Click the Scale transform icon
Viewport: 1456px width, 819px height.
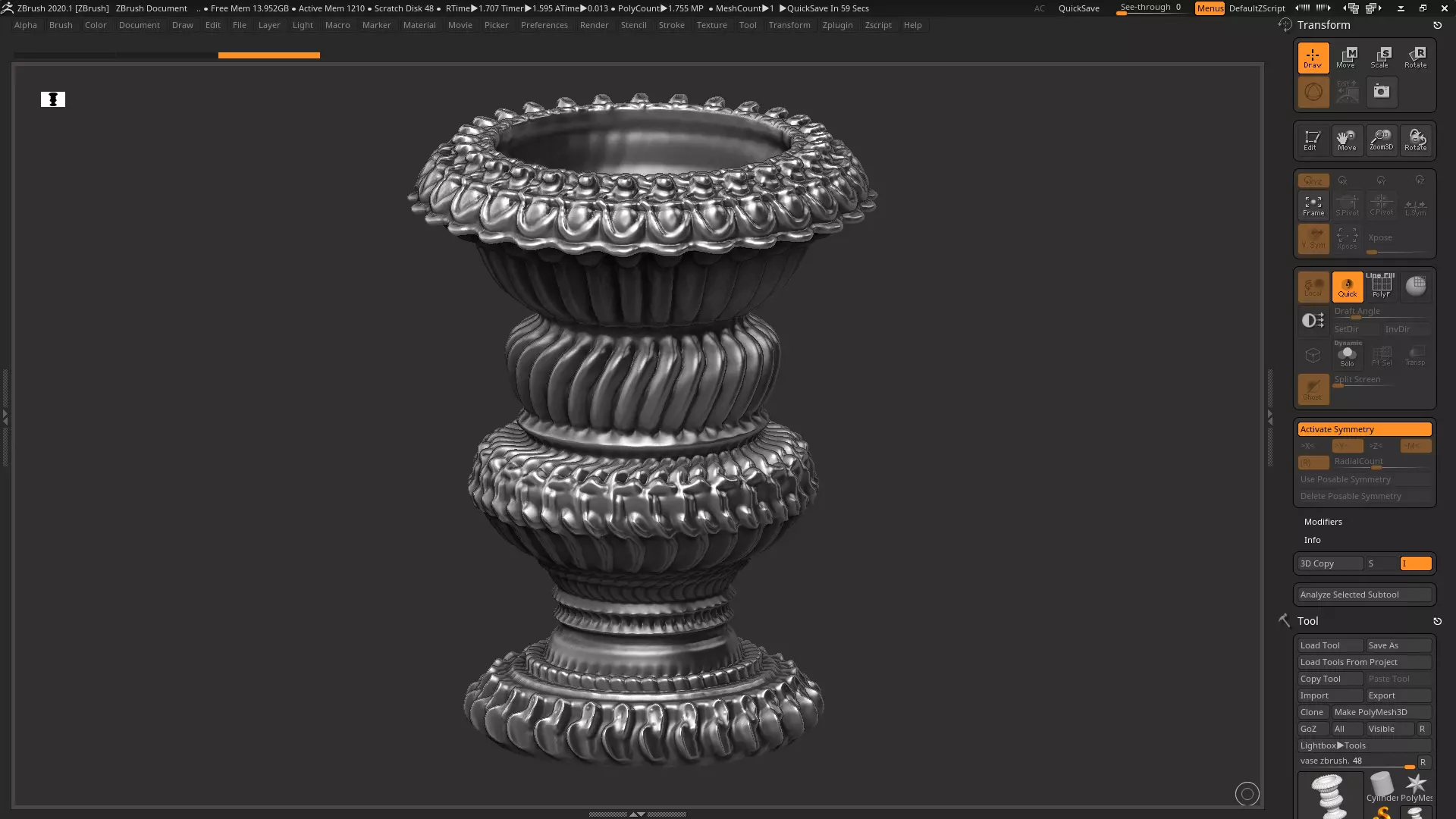click(1381, 58)
